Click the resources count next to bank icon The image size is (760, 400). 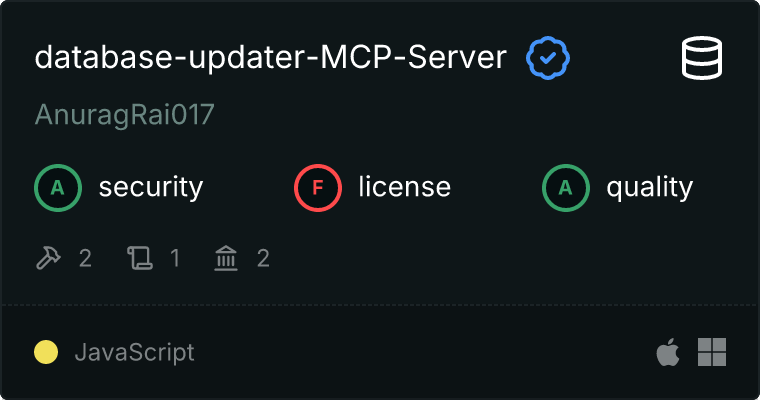[263, 258]
